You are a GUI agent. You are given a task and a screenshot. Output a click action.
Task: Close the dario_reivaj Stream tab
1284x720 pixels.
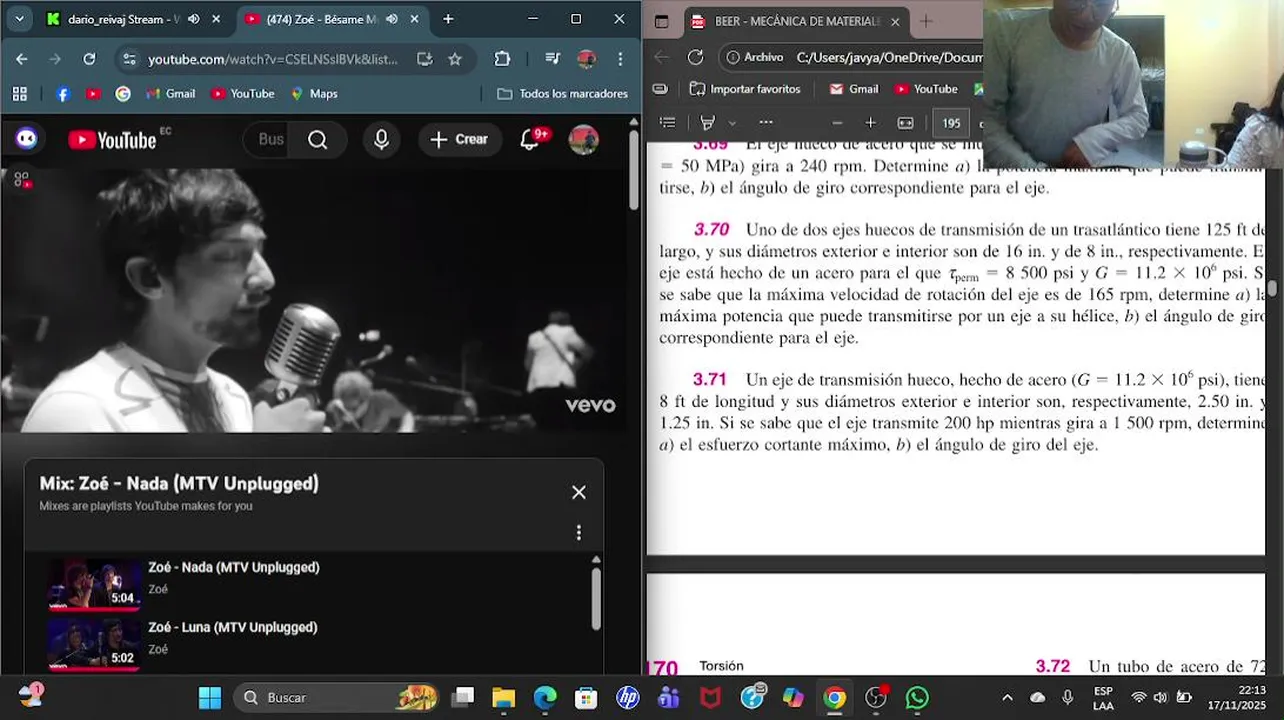click(216, 19)
